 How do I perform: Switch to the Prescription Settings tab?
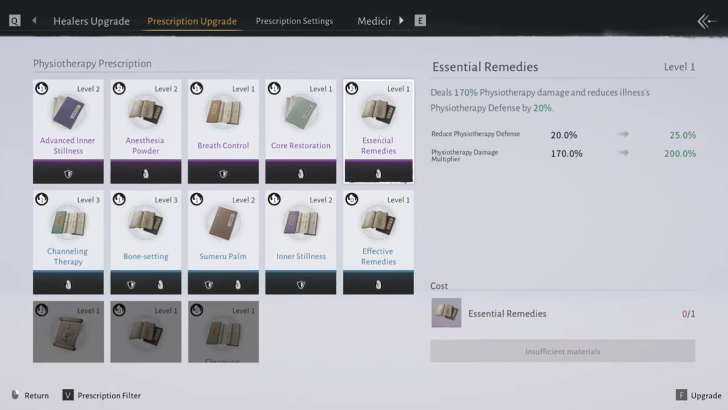[294, 21]
